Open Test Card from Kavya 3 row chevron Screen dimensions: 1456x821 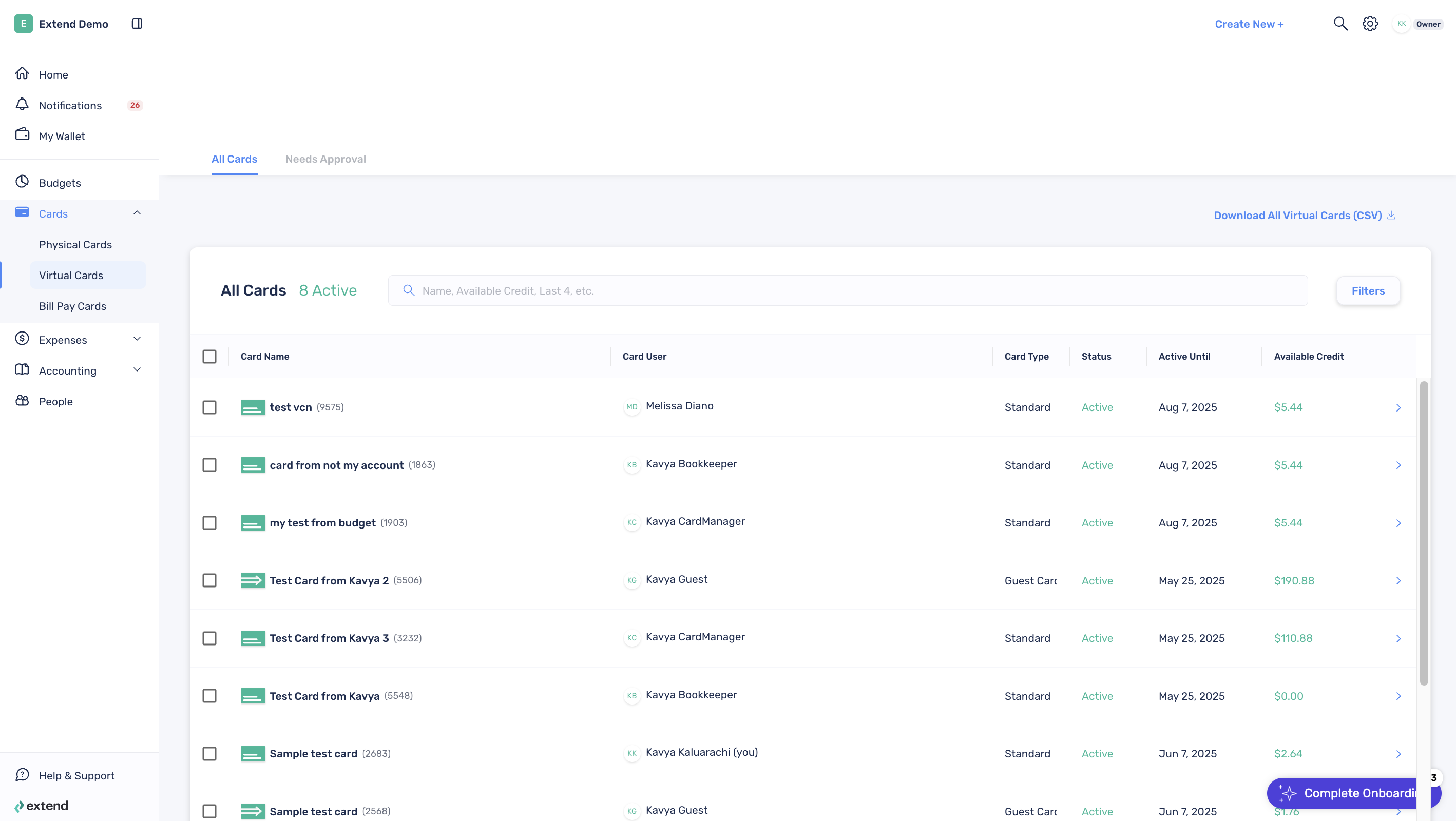[x=1398, y=638]
